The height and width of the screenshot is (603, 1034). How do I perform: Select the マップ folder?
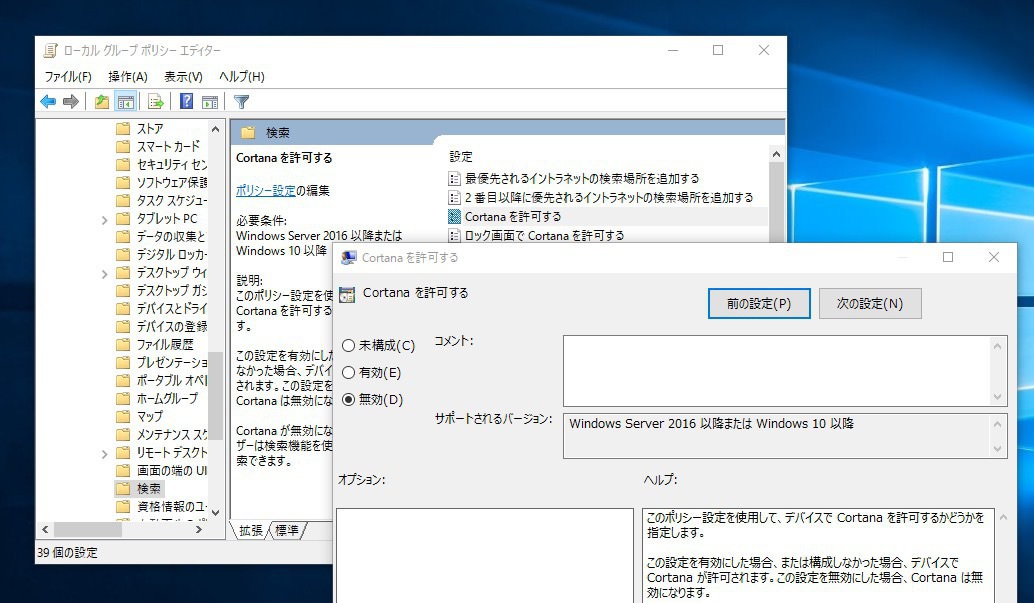[139, 416]
